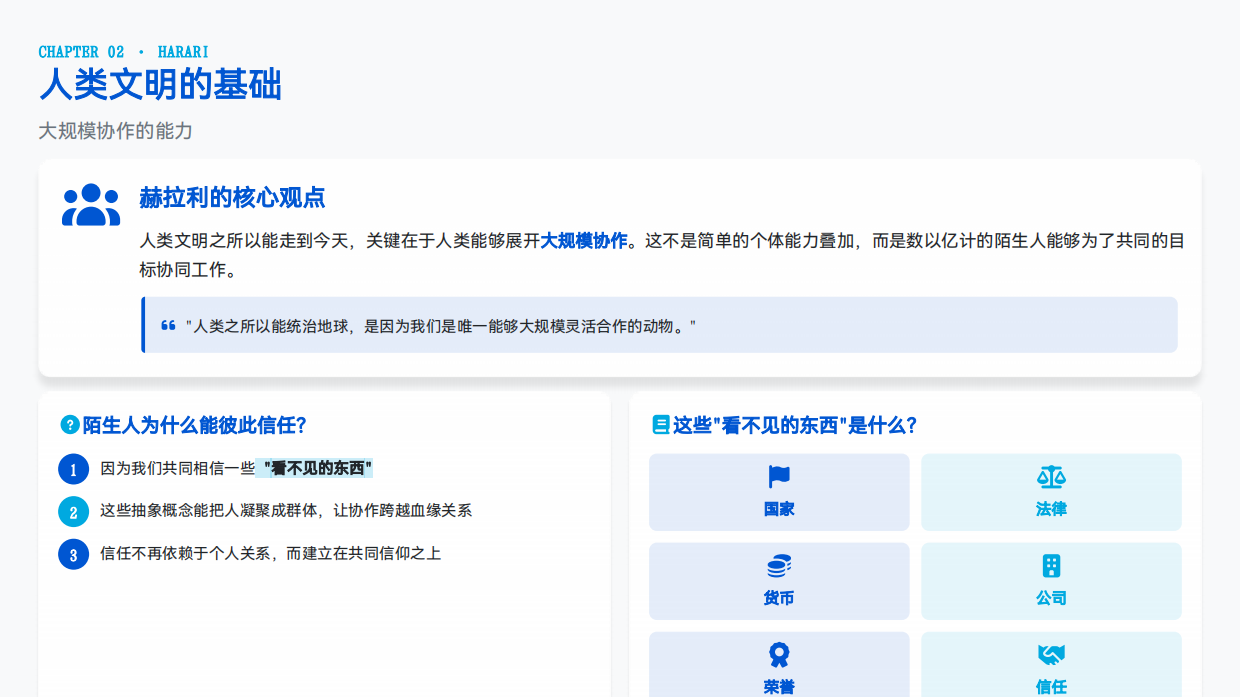Image resolution: width=1240 pixels, height=697 pixels.
Task: Click the handshake icon for 信任
Action: (x=1051, y=653)
